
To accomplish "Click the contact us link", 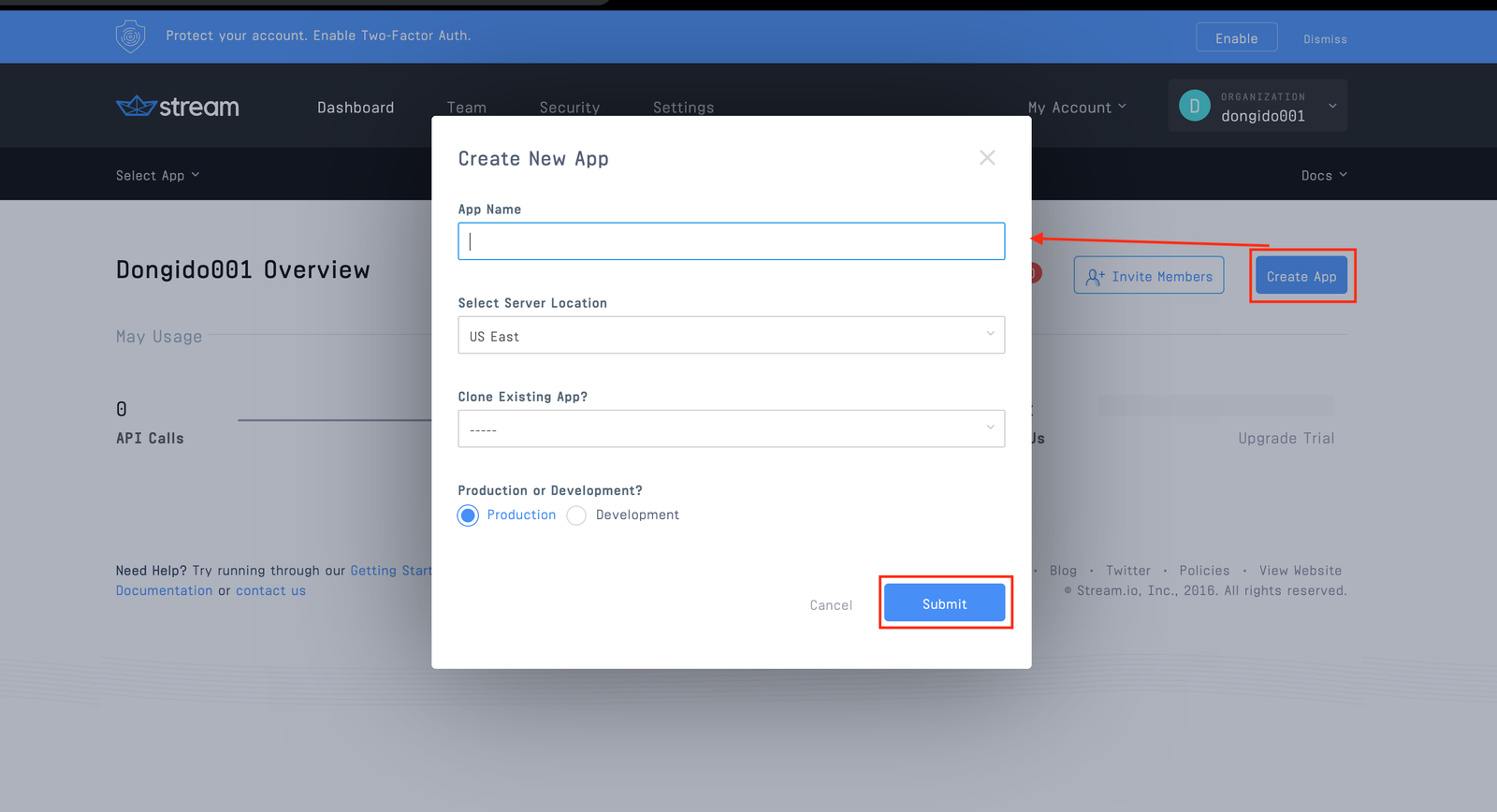I will click(x=270, y=591).
